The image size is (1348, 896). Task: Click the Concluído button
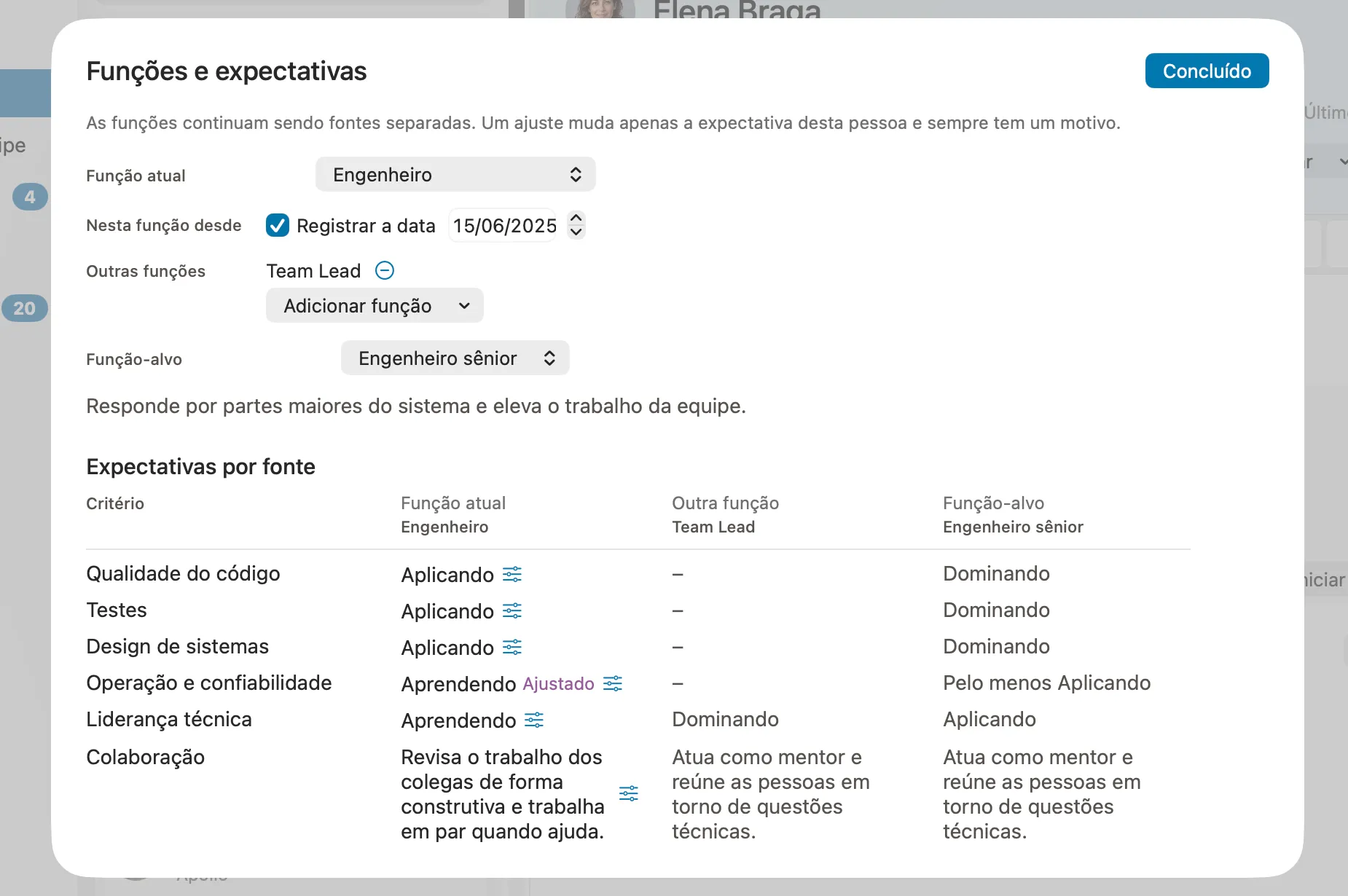[1207, 71]
